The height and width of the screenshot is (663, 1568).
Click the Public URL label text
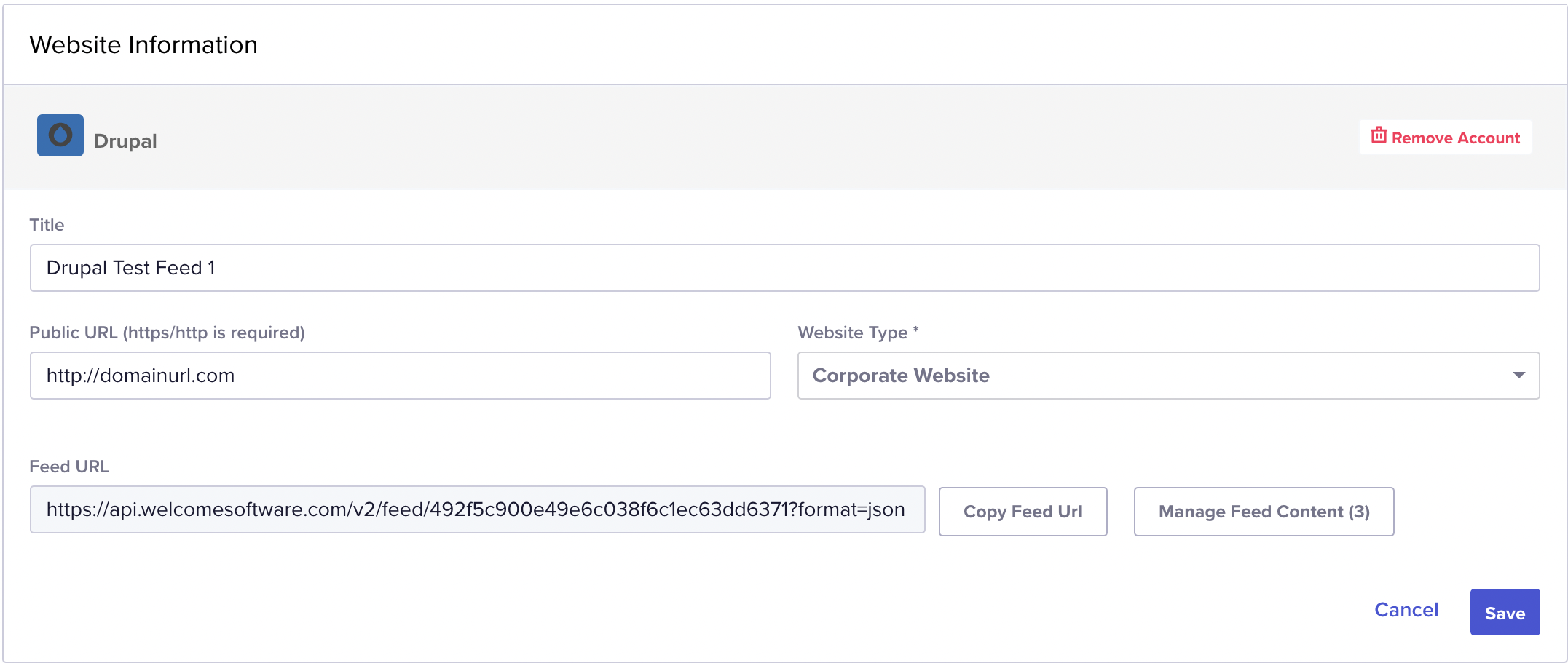coord(167,333)
